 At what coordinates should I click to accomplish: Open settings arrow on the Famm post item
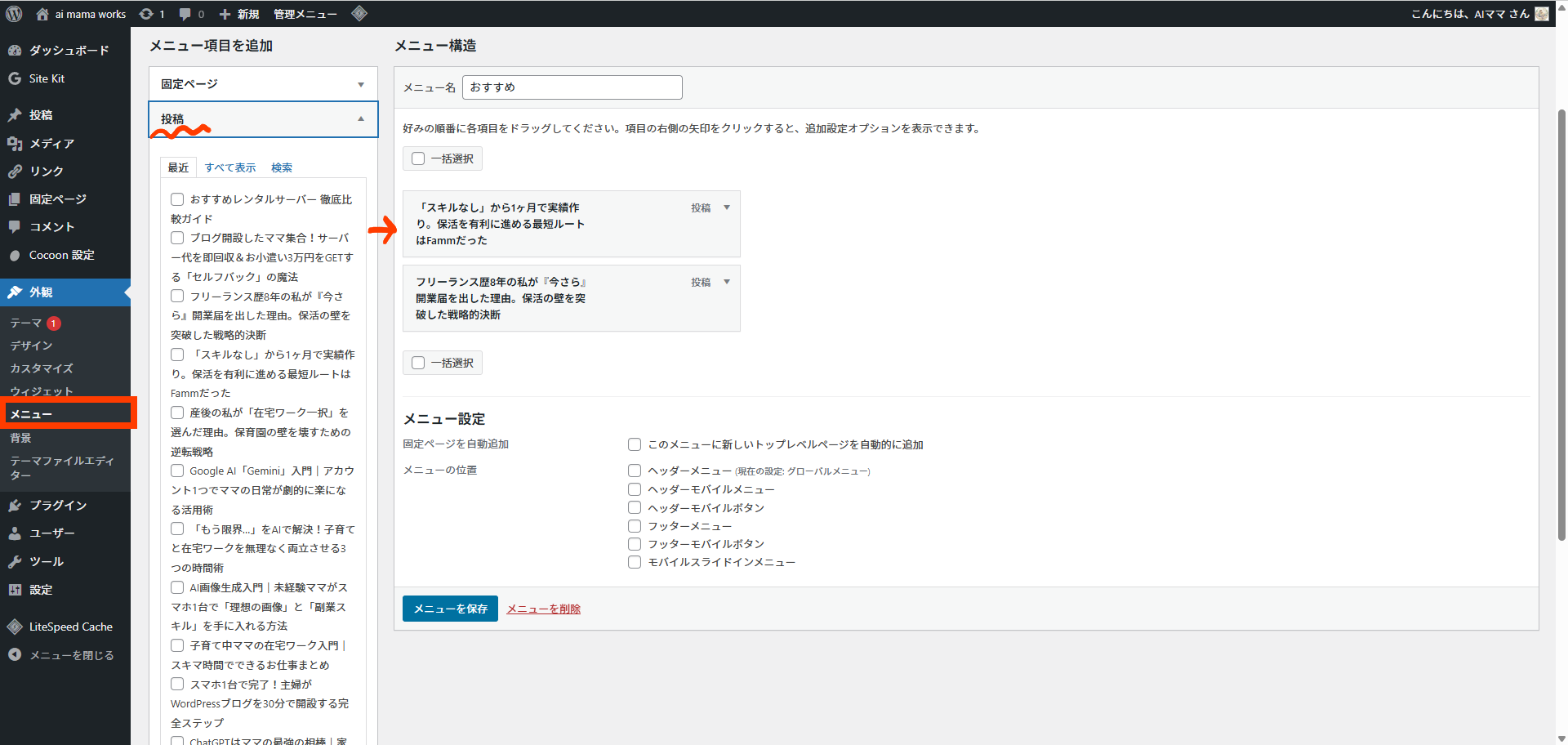click(728, 207)
